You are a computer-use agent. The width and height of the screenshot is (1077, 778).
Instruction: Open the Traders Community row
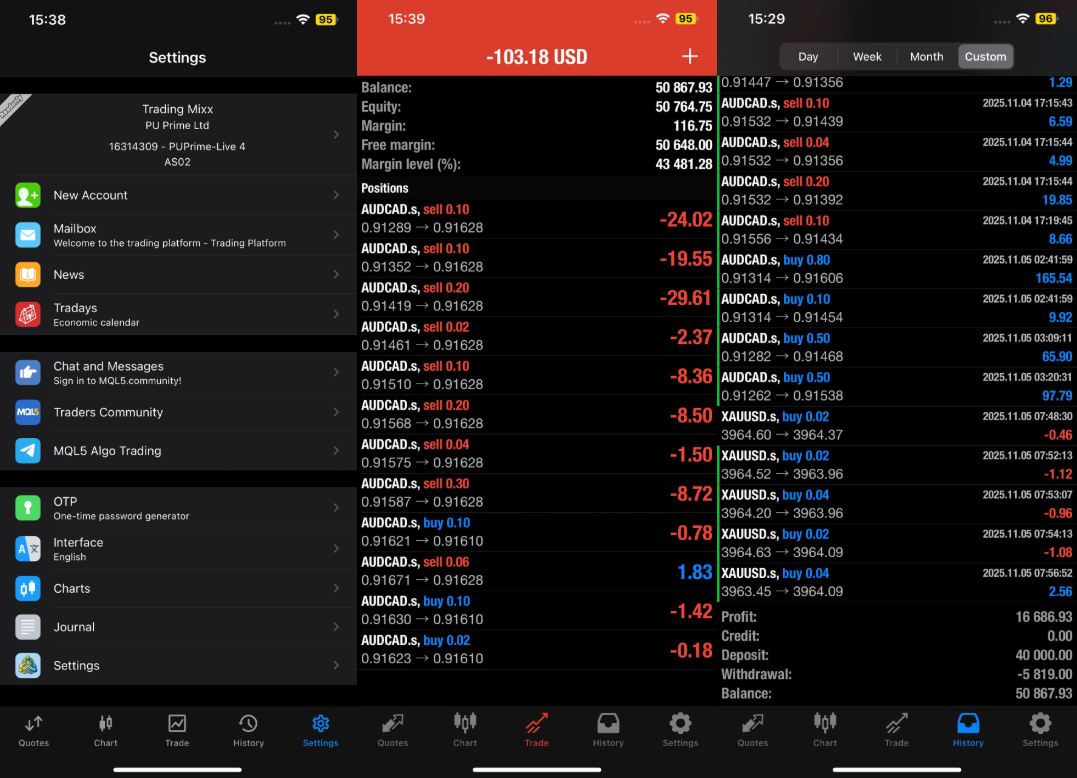(x=178, y=412)
